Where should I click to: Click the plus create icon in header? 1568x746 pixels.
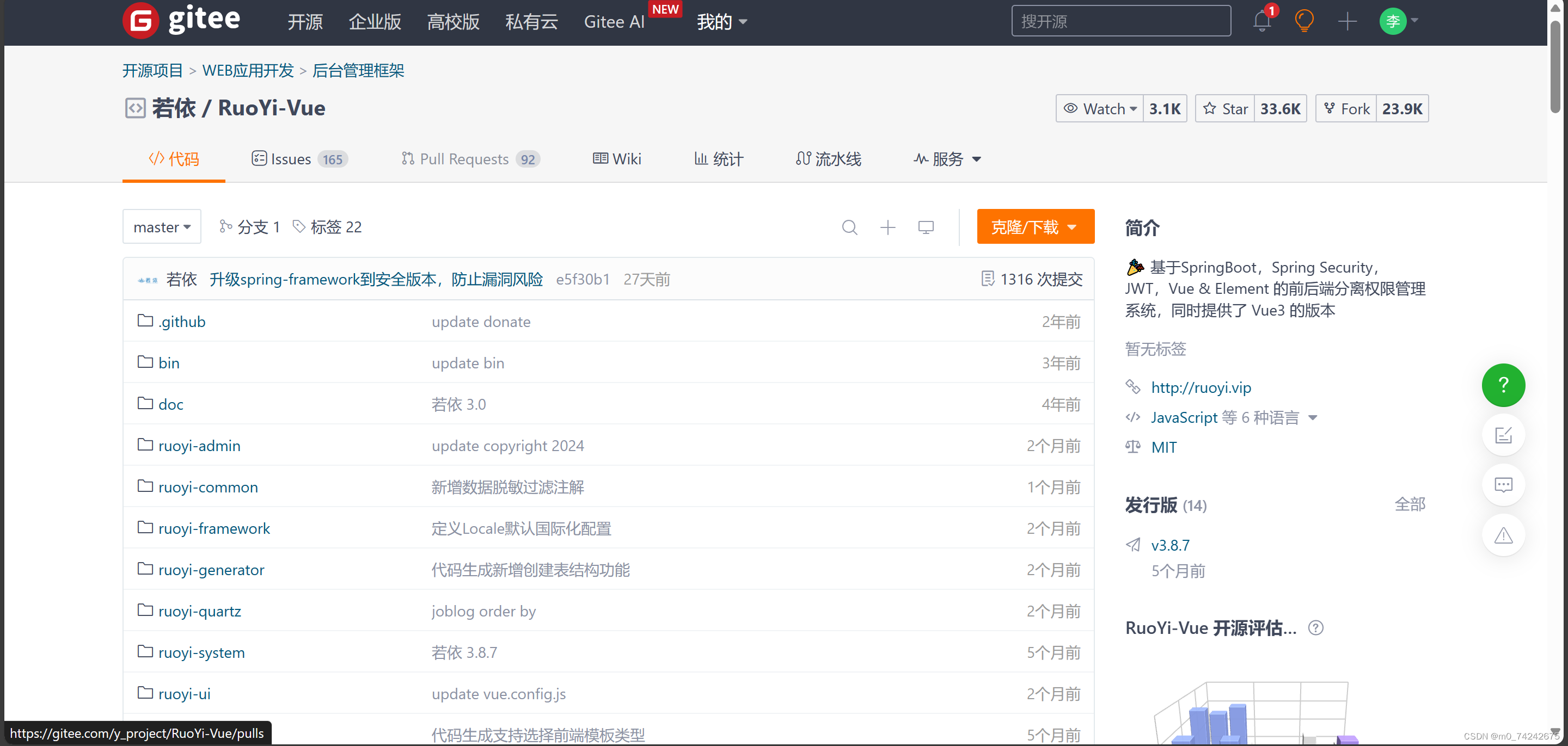[x=1347, y=21]
